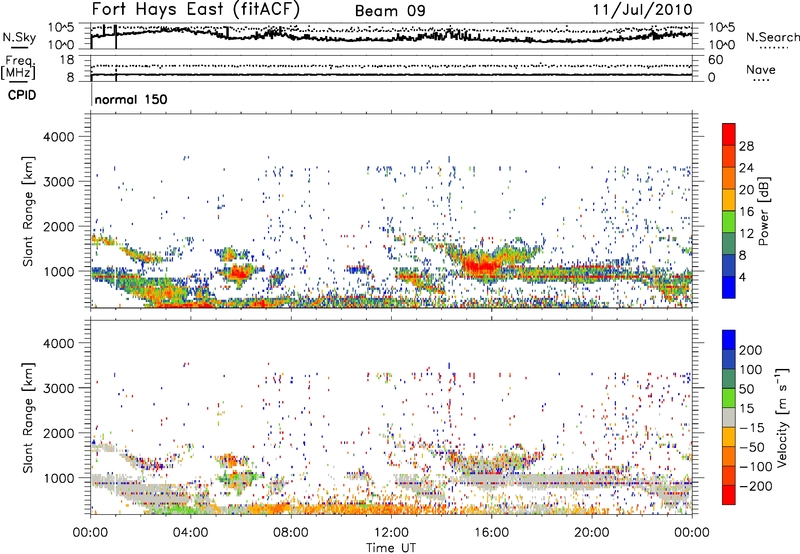Click the 'N.Search' legend label
Image resolution: width=800 pixels, height=554 pixels.
click(772, 37)
